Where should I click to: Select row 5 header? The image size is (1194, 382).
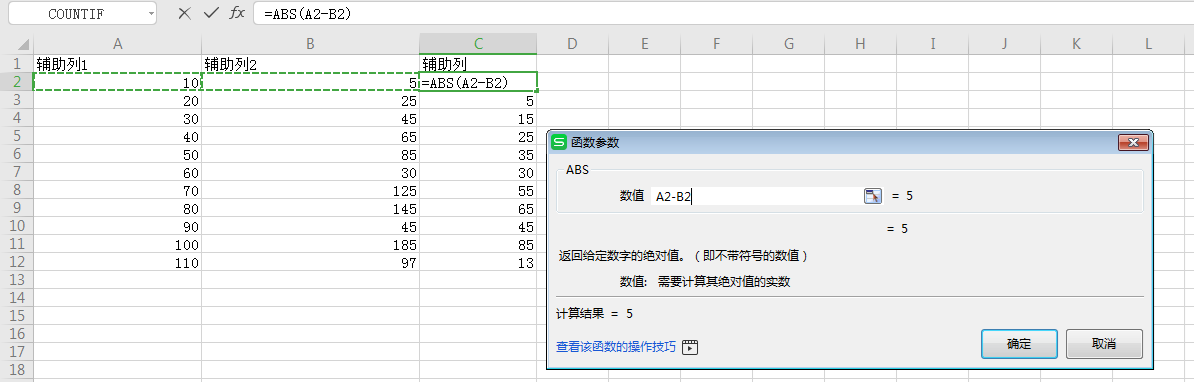(17, 136)
